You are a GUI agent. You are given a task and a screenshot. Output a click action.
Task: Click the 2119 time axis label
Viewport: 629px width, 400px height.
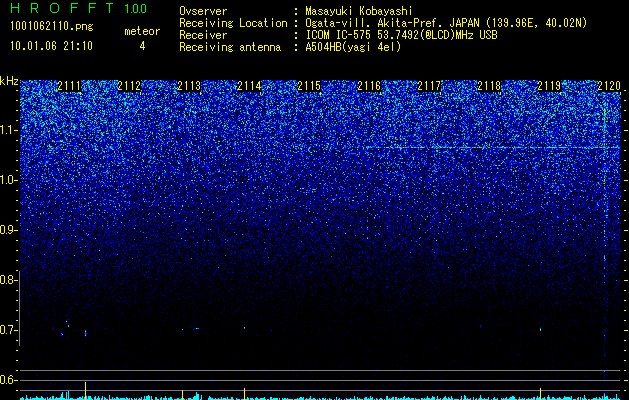(x=548, y=86)
